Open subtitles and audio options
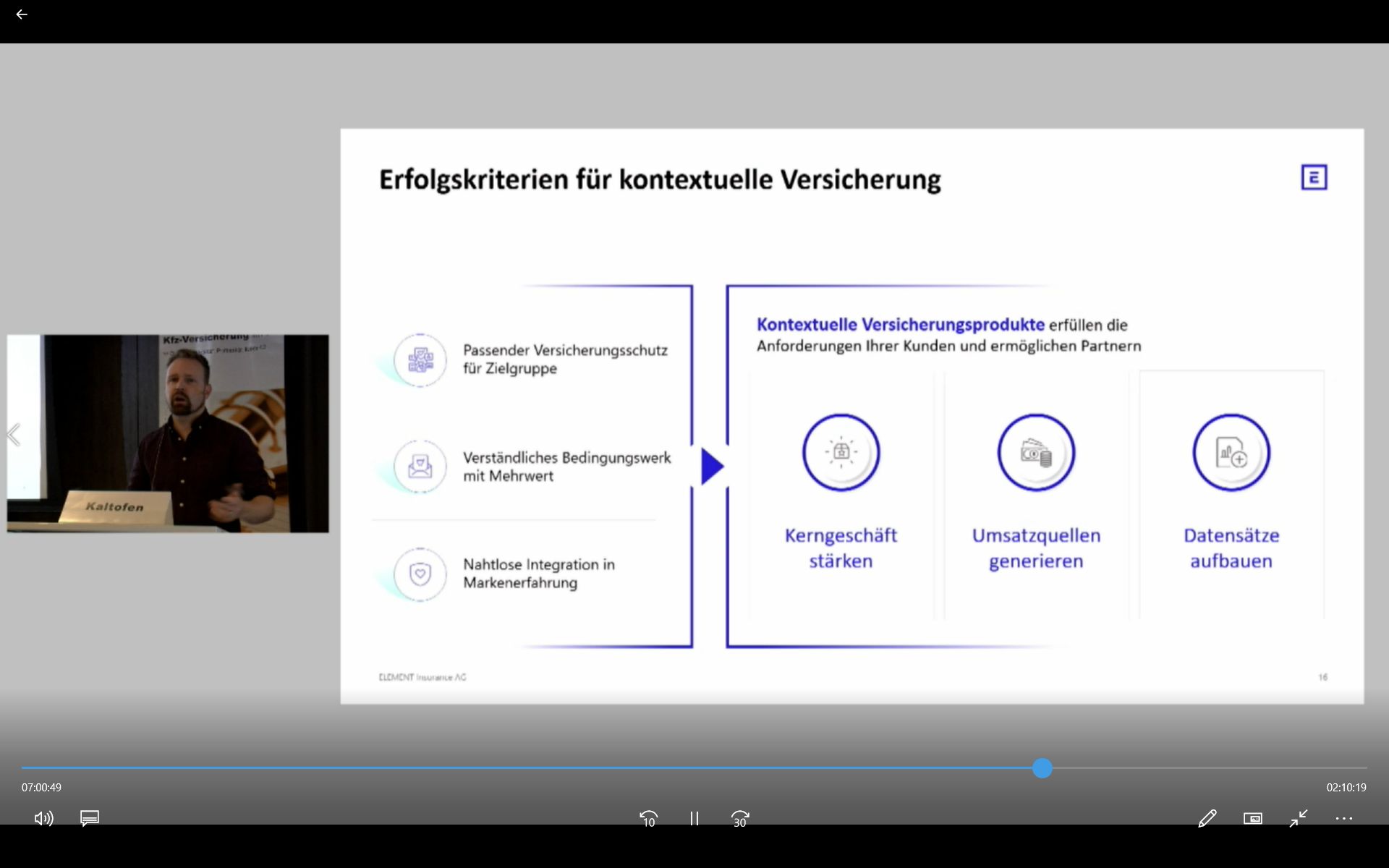Screen dimensions: 1389x868 coord(90,818)
